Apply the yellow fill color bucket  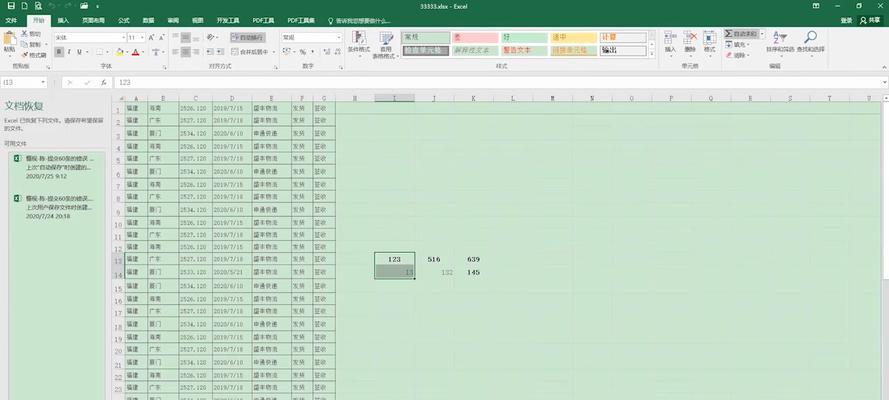click(x=119, y=52)
